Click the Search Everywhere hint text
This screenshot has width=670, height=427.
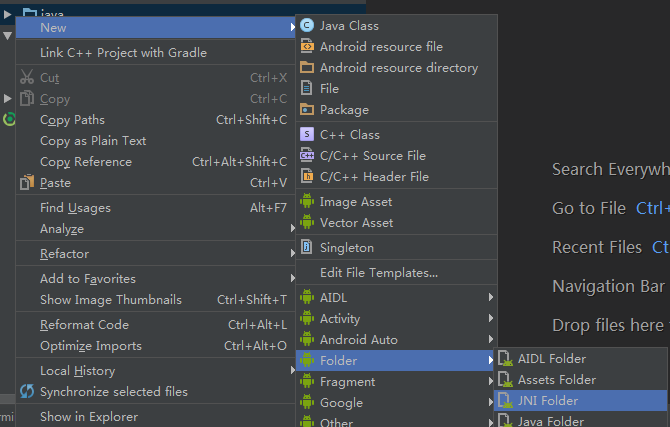pos(611,169)
